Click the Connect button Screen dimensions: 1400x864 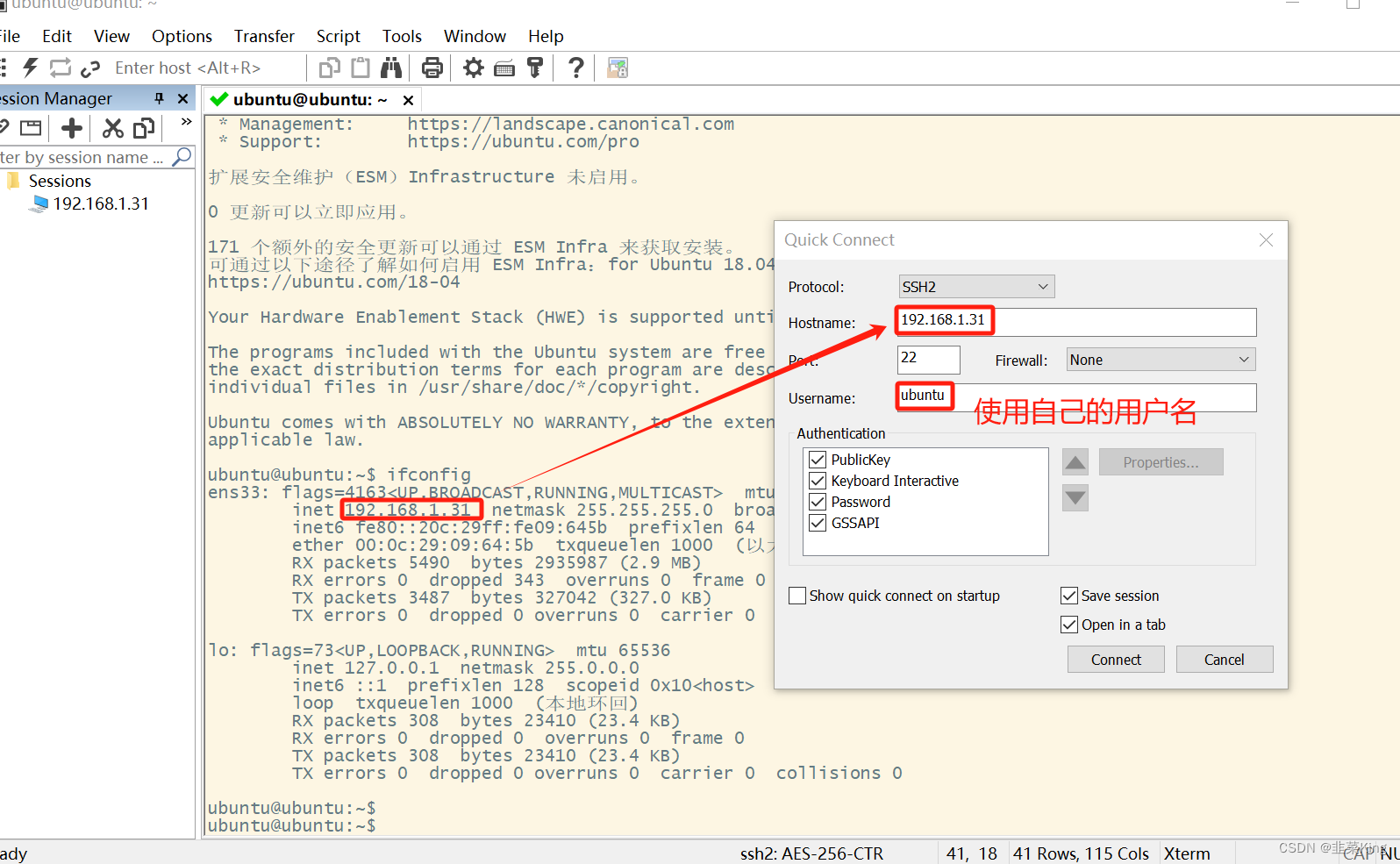pyautogui.click(x=1116, y=660)
